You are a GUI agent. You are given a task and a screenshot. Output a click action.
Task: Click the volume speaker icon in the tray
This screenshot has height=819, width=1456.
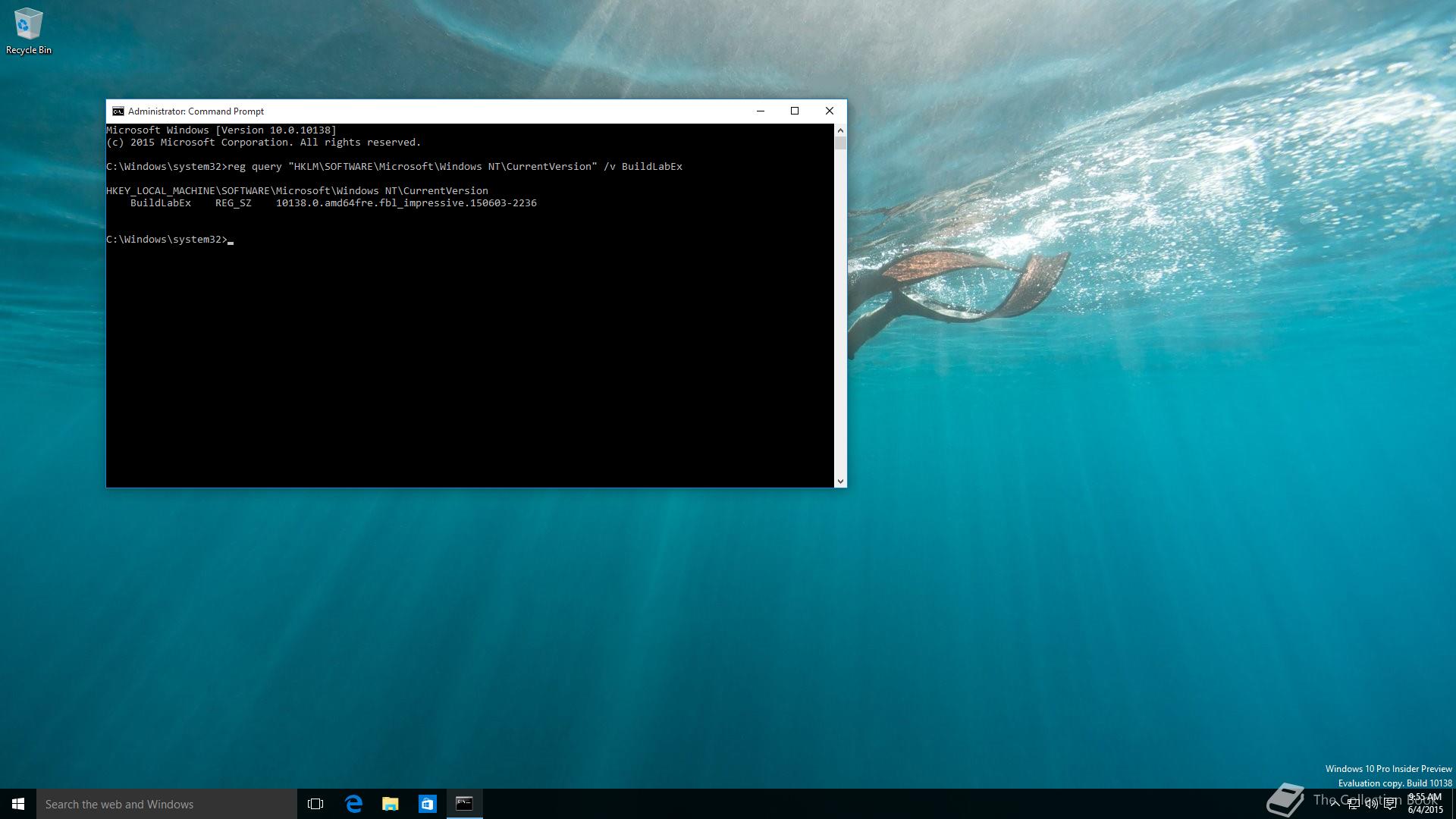pos(1371,804)
